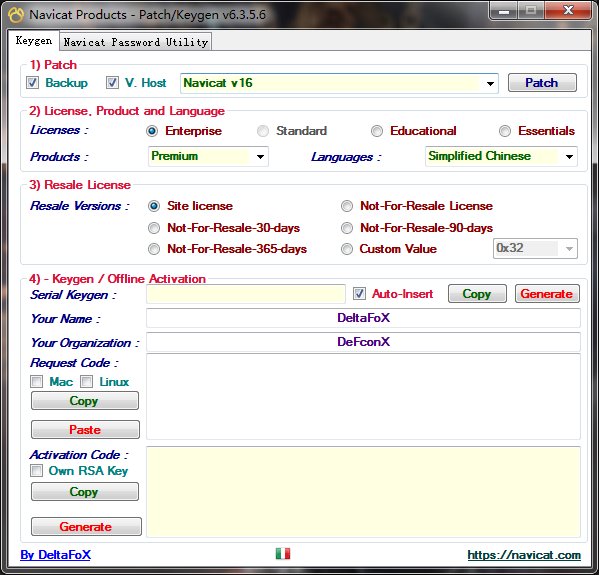Click Copy button under Request Code
Image resolution: width=599 pixels, height=575 pixels.
point(85,400)
